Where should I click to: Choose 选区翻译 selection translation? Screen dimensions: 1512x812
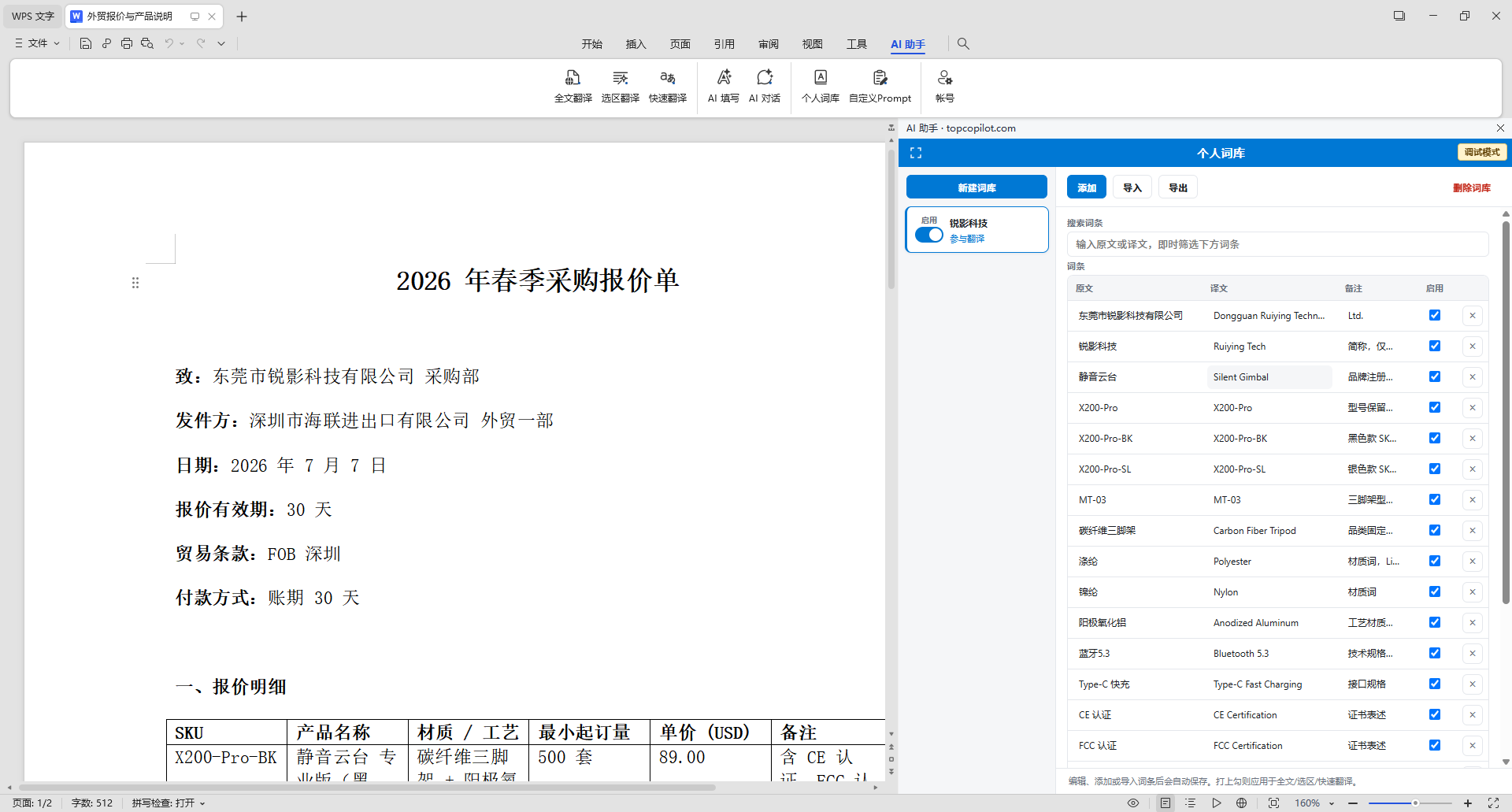(621, 87)
